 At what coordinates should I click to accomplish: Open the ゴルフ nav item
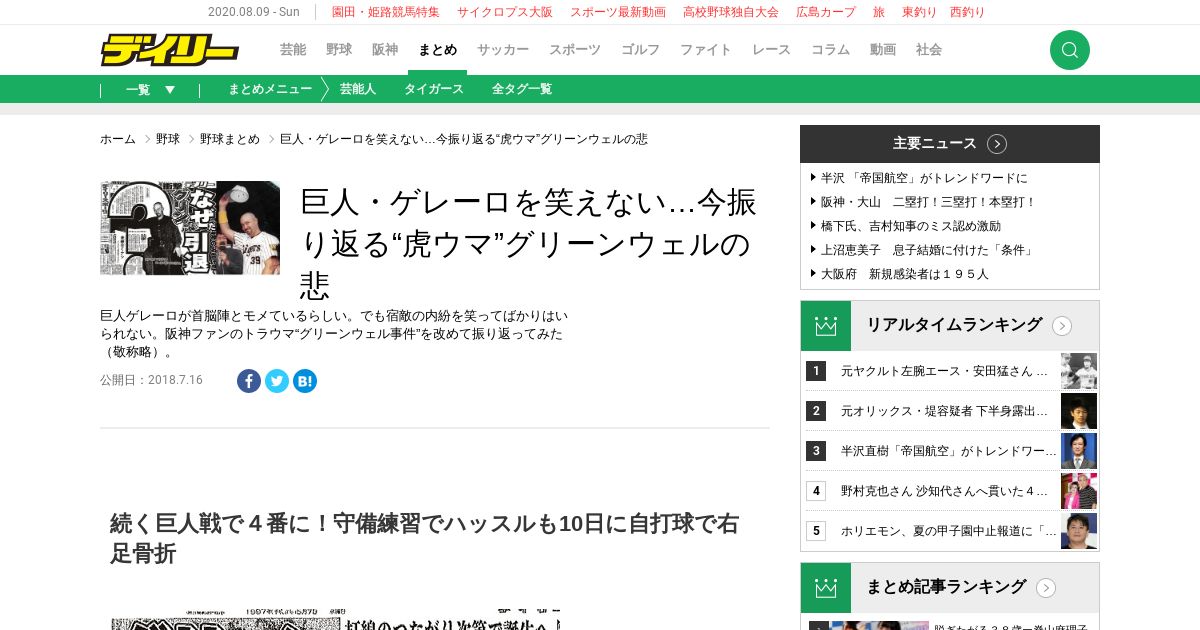coord(641,50)
